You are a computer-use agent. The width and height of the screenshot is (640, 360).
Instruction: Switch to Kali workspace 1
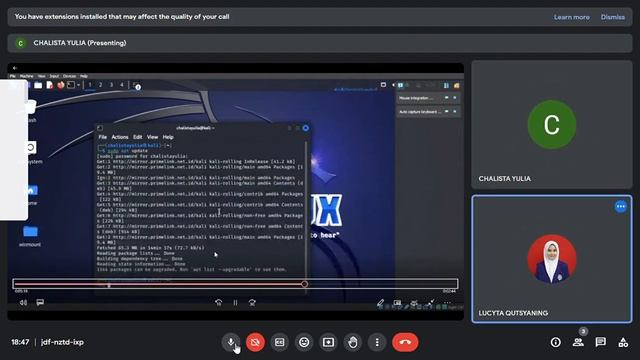pyautogui.click(x=90, y=85)
